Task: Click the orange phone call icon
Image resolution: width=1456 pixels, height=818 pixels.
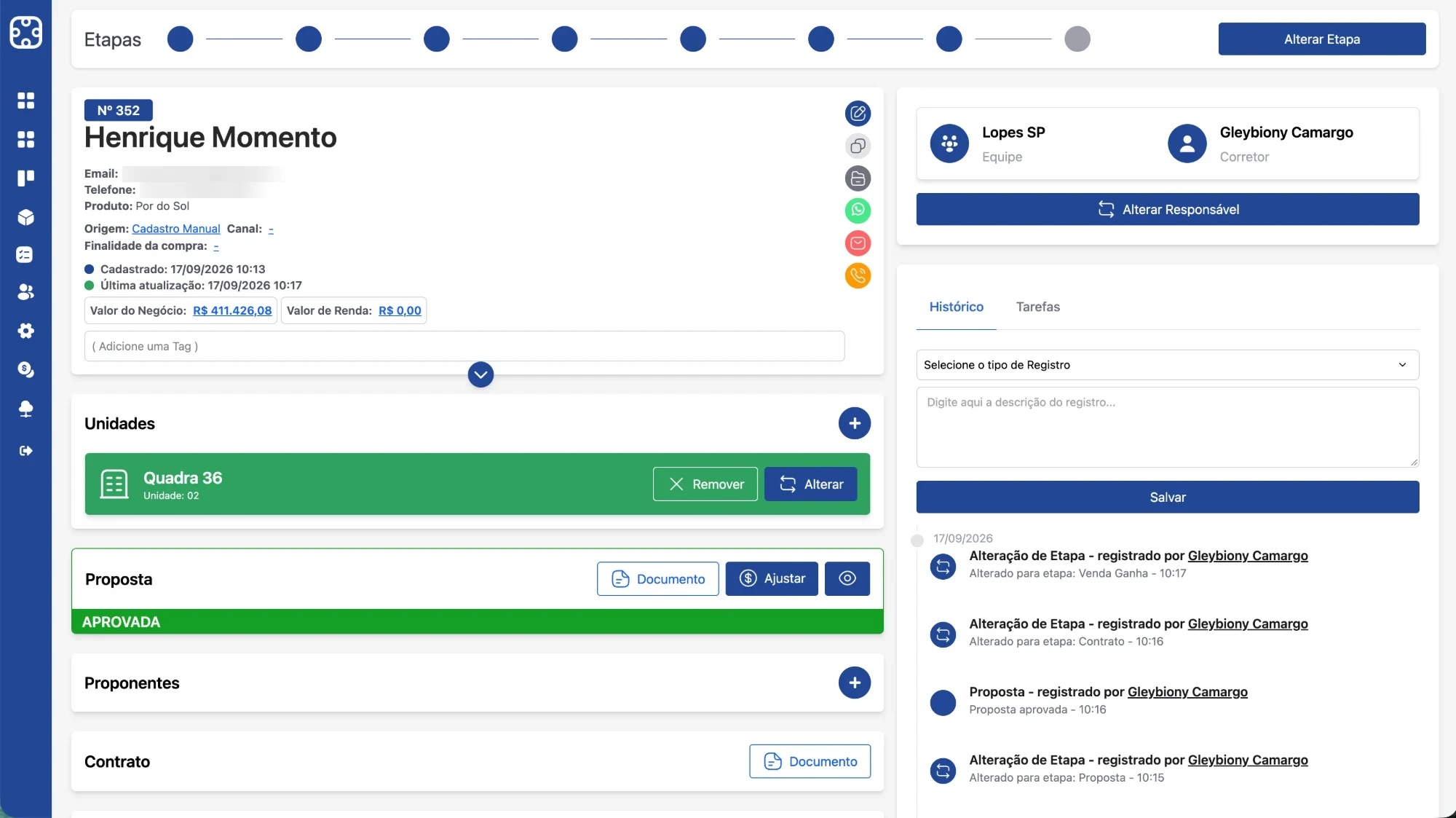Action: pyautogui.click(x=858, y=275)
